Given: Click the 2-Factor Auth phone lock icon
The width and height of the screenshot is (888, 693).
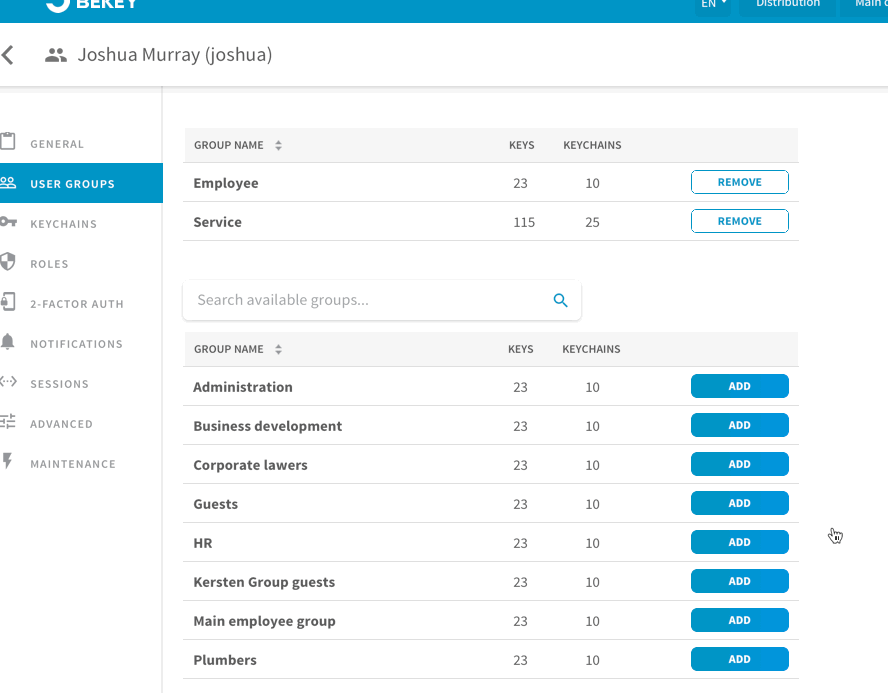Looking at the screenshot, I should [x=8, y=302].
